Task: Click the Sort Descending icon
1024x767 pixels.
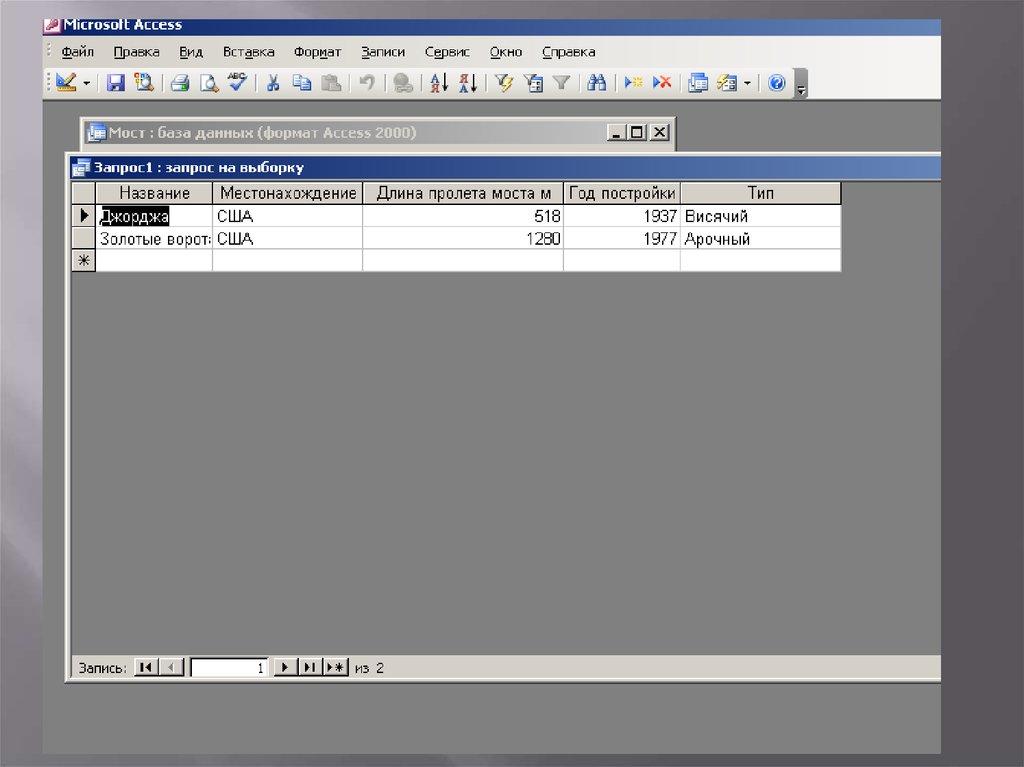Action: coord(467,83)
